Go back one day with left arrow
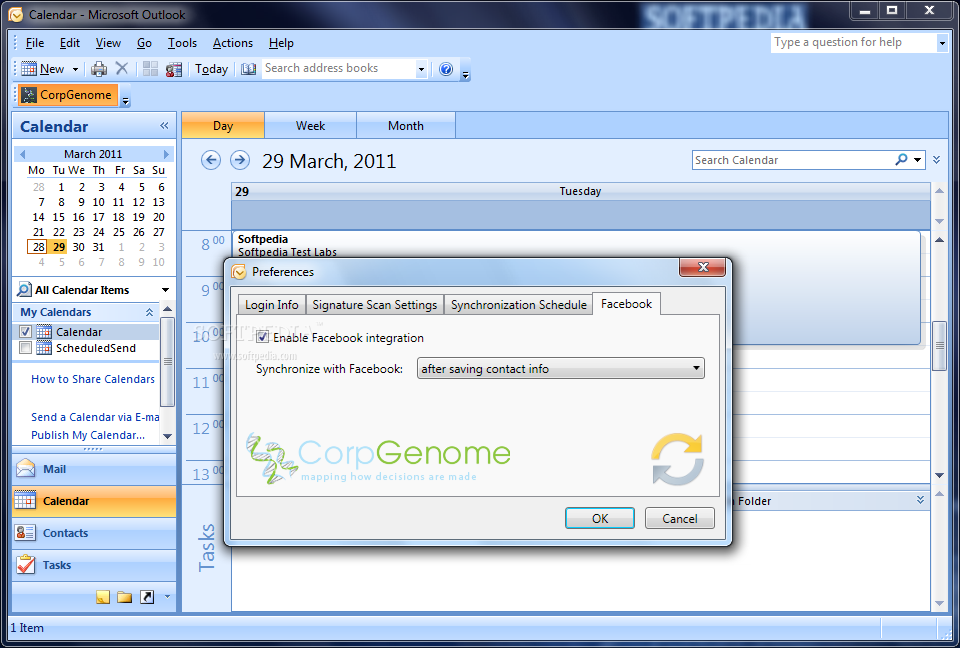The image size is (960, 648). tap(211, 160)
